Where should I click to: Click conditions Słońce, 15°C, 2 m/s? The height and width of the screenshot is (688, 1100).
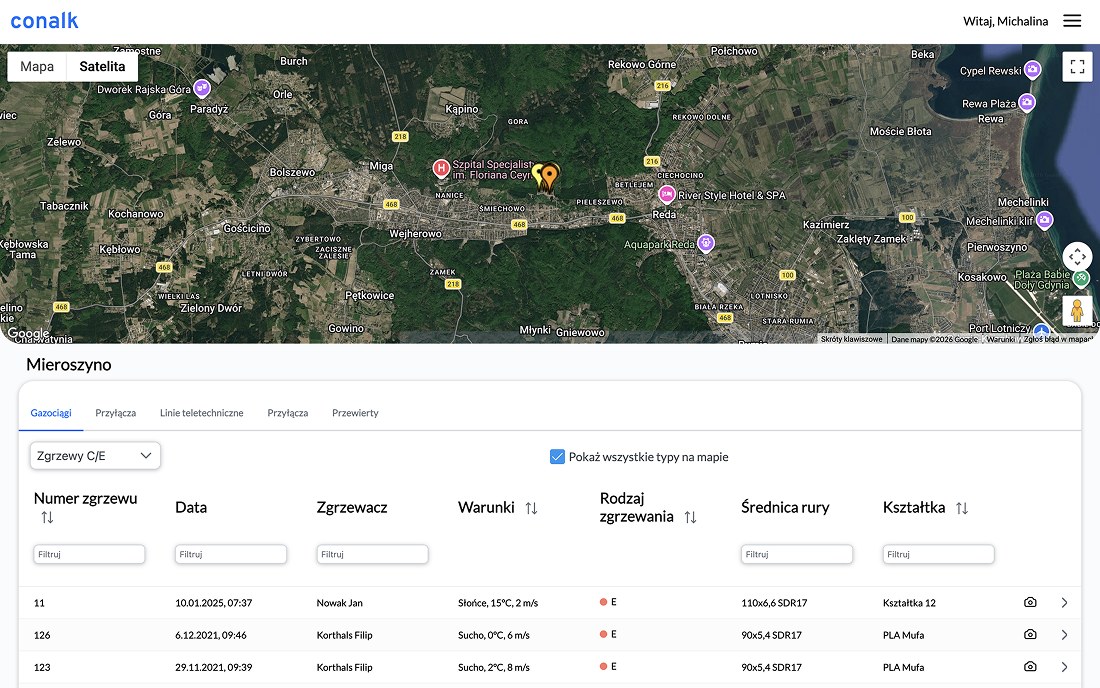pos(498,603)
